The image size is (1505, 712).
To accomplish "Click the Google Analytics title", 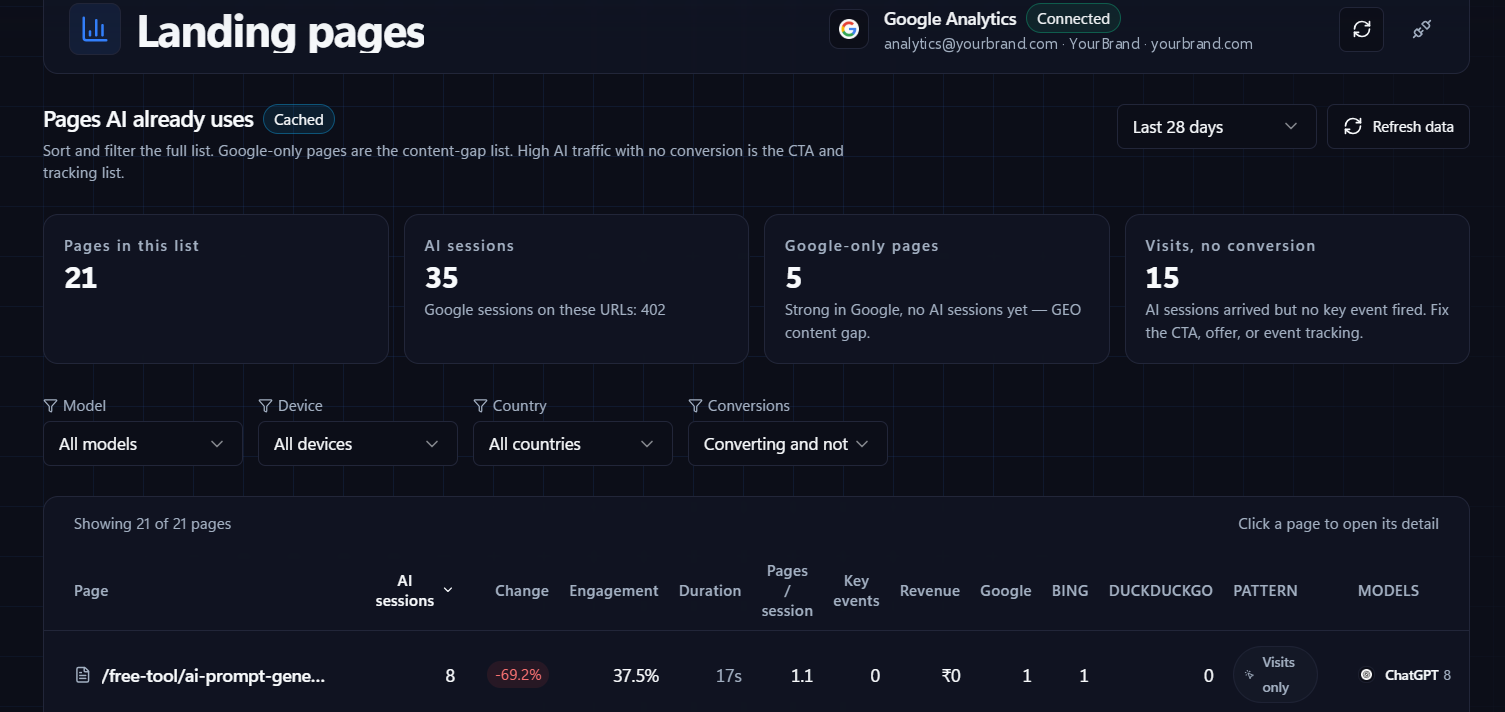I will tap(950, 19).
